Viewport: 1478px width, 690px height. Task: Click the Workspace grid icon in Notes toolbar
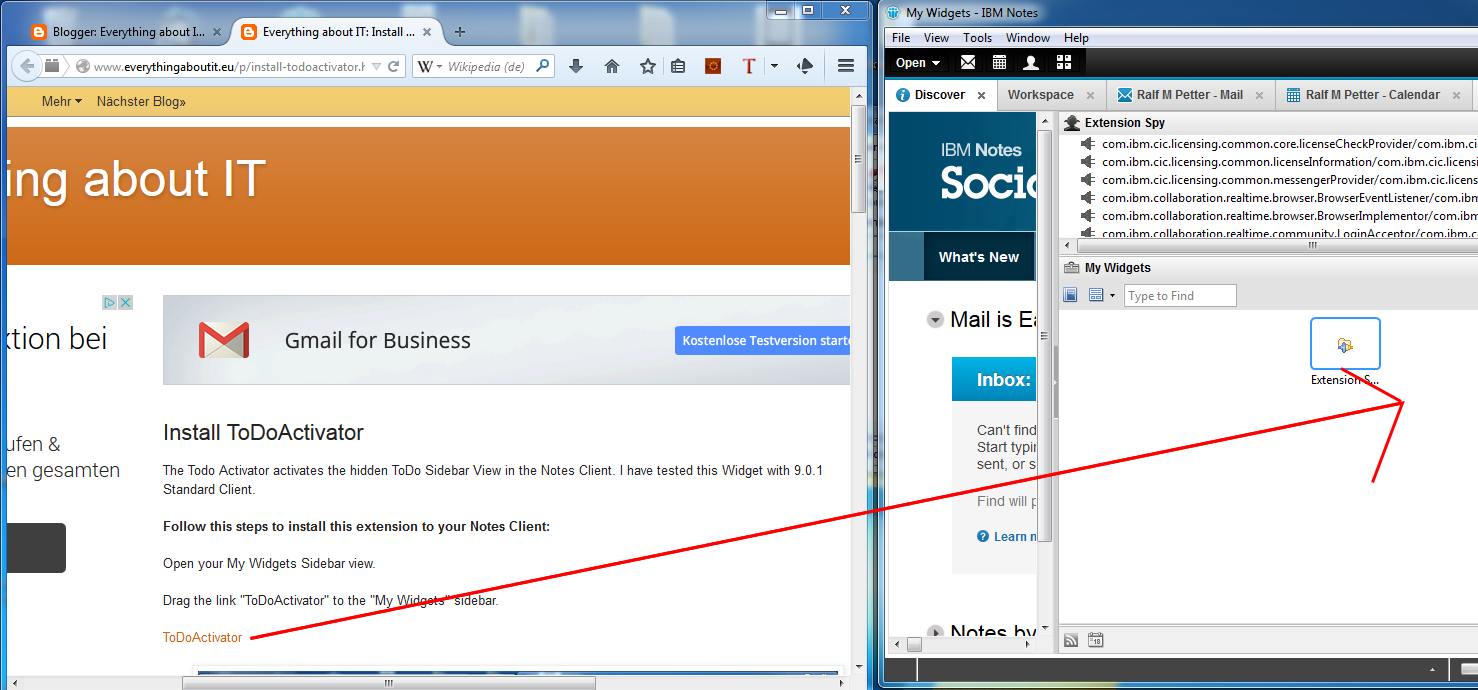coord(1063,63)
